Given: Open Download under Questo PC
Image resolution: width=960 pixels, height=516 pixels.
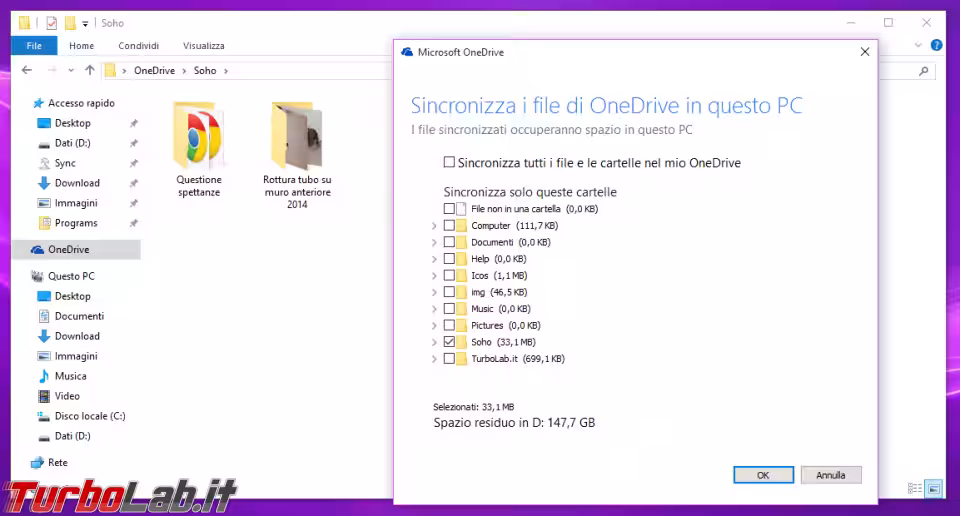Looking at the screenshot, I should pos(77,336).
